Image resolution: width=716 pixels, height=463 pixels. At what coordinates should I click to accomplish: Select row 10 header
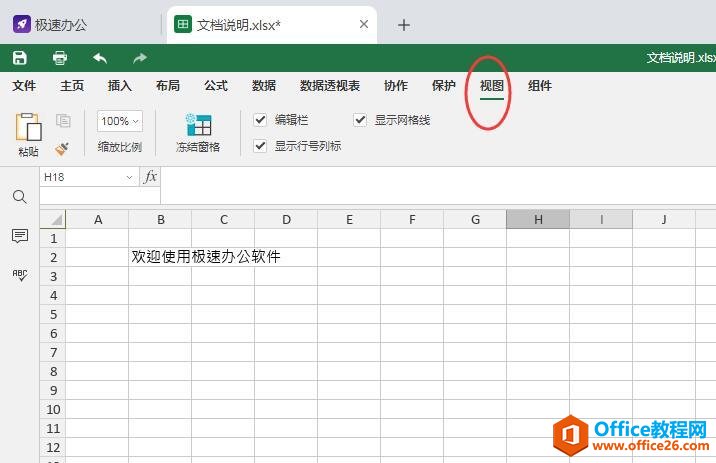pos(53,410)
